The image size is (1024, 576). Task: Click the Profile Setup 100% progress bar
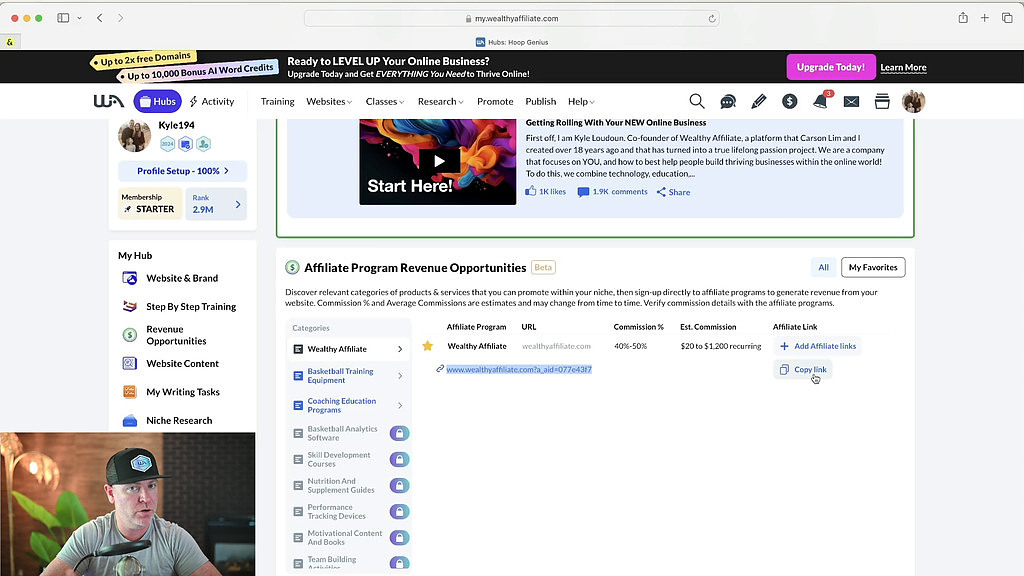point(182,171)
